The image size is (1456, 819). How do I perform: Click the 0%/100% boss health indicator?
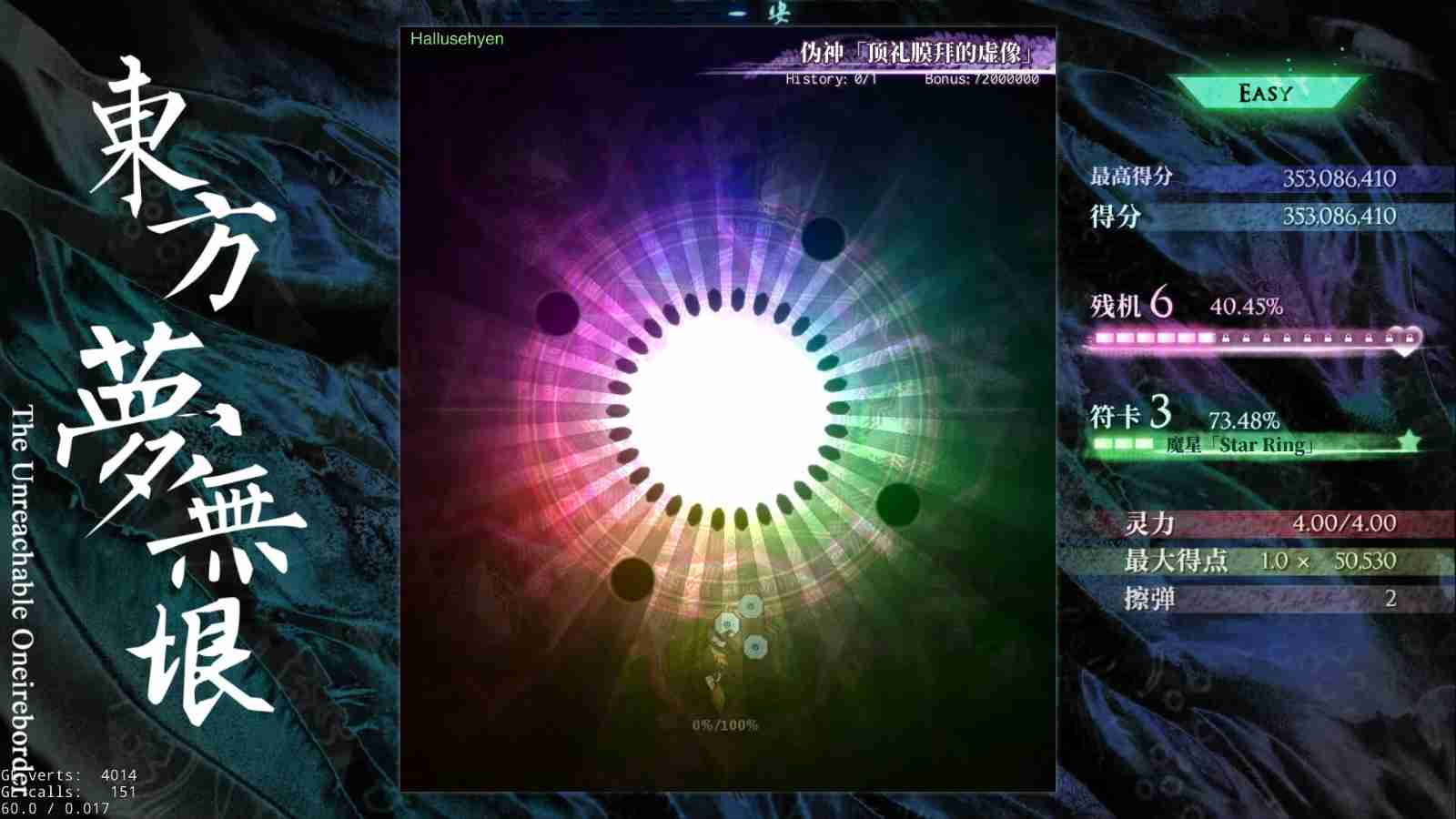[725, 725]
